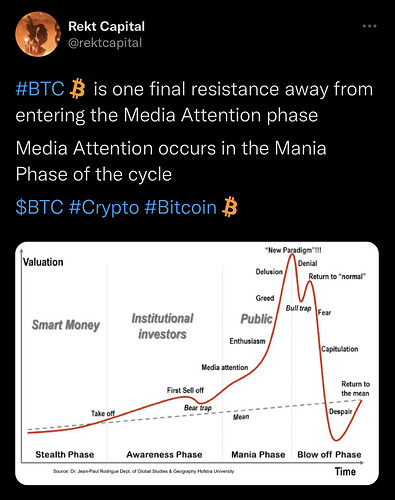Open the #Crypto hashtag
Image resolution: width=395 pixels, height=500 pixels.
(x=104, y=207)
